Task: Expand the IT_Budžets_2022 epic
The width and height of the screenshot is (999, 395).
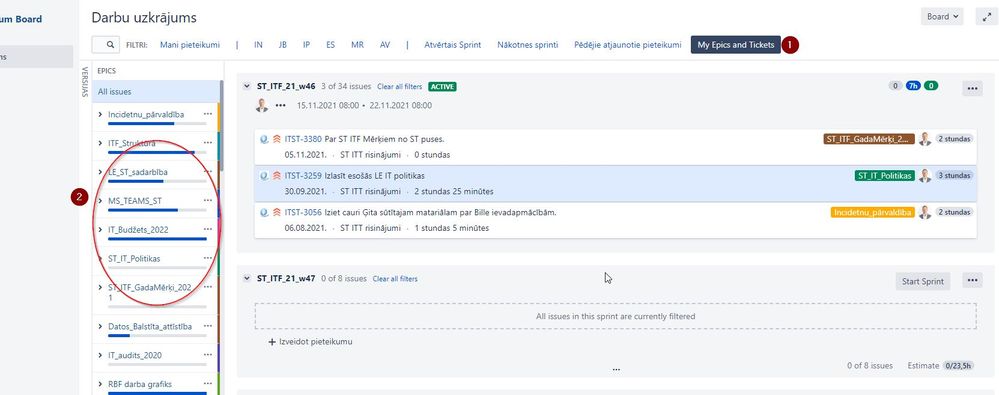Action: (x=101, y=229)
